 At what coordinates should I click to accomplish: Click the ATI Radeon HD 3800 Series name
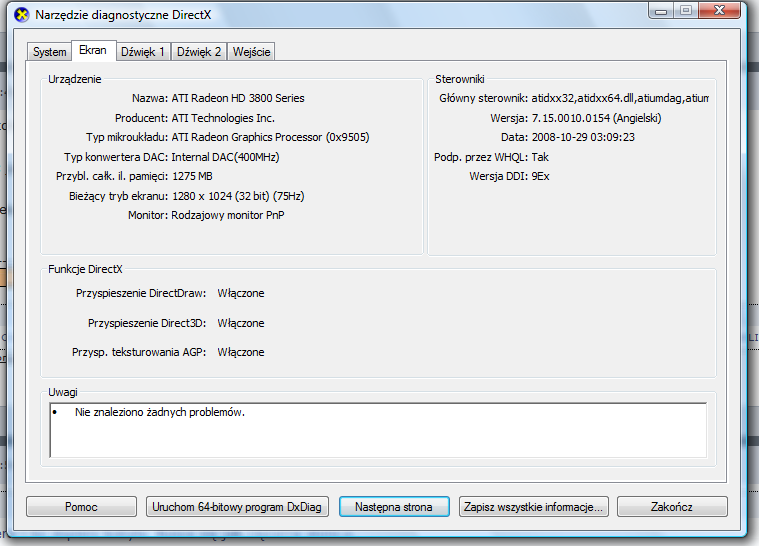click(238, 98)
